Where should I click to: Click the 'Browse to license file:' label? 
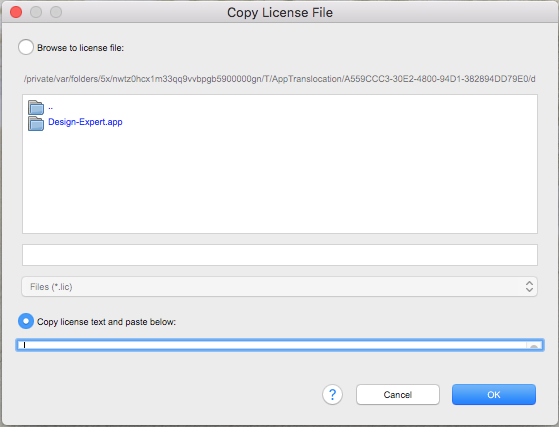pos(81,48)
